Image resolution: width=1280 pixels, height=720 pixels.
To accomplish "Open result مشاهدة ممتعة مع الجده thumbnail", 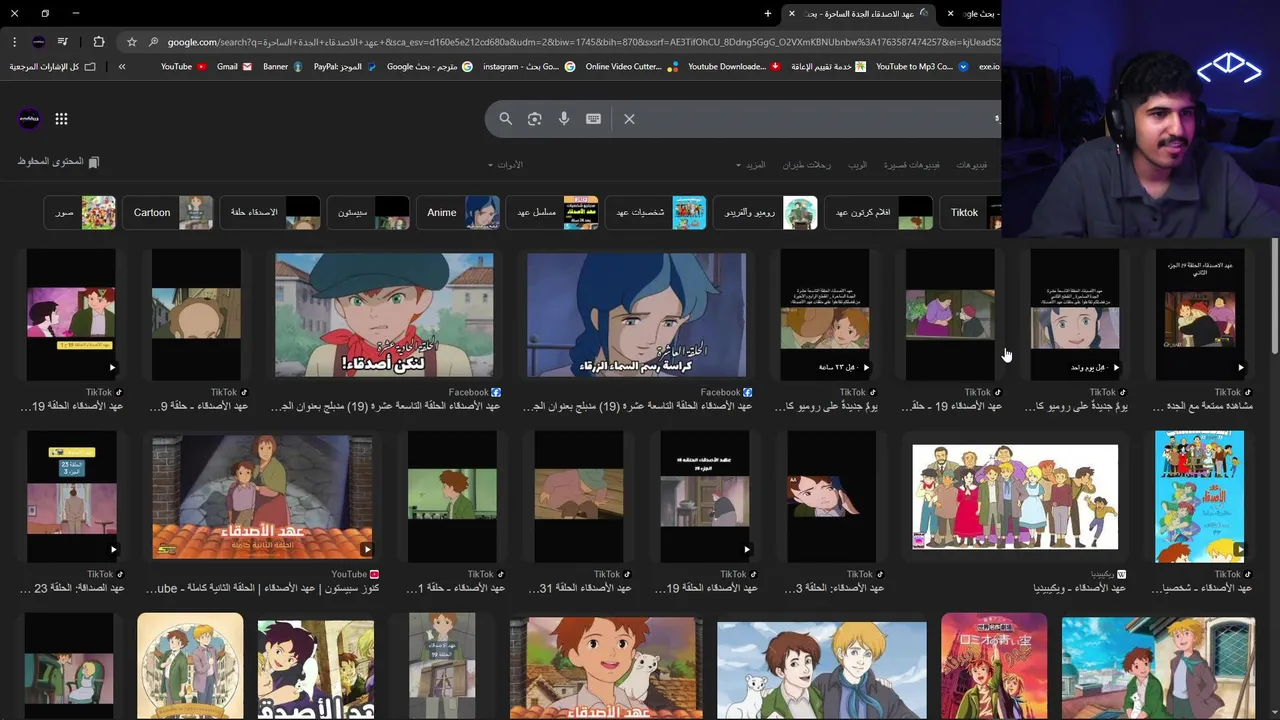I will [1200, 315].
